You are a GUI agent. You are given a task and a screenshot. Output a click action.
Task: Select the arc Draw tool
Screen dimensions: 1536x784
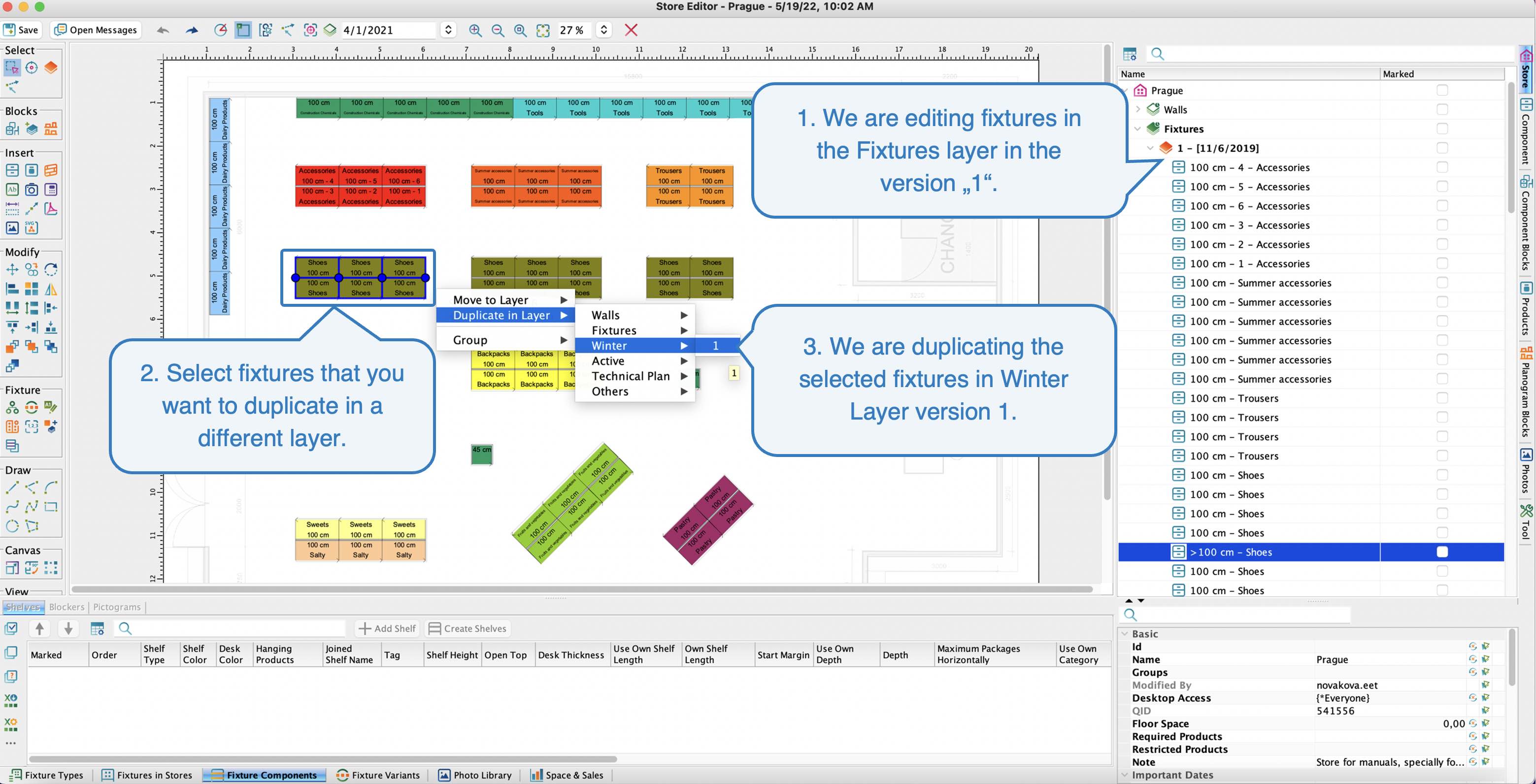coord(51,488)
